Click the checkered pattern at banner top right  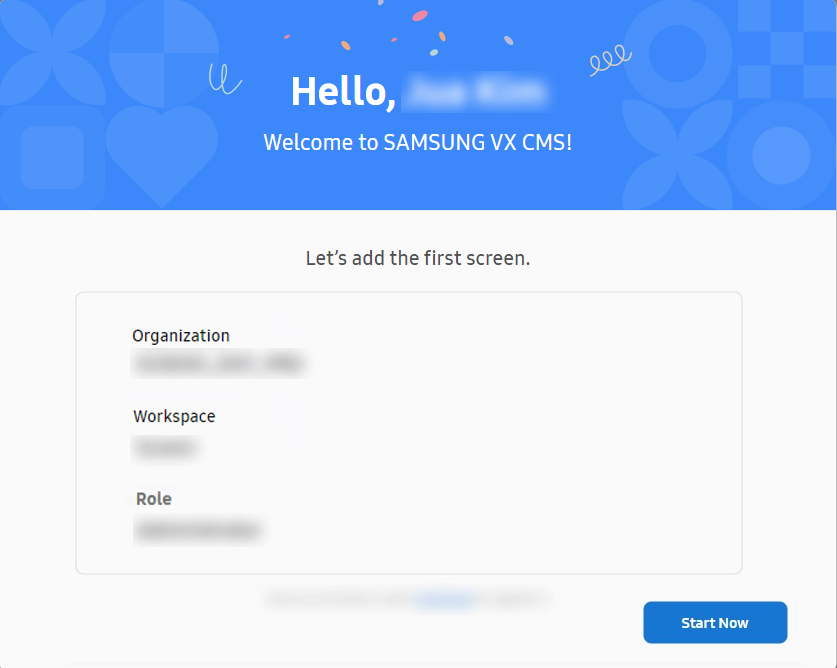point(786,49)
